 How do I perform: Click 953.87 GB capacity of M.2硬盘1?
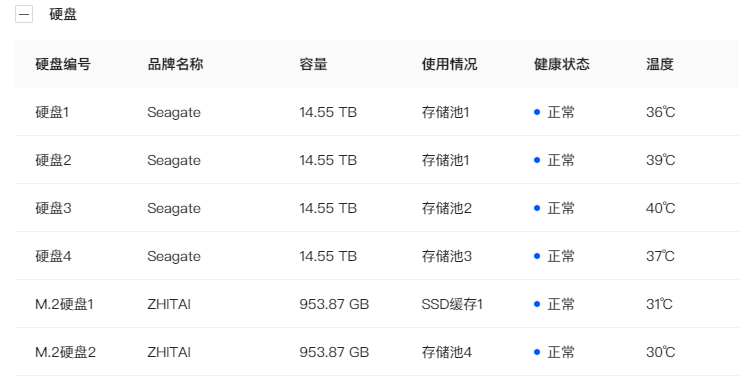[334, 304]
